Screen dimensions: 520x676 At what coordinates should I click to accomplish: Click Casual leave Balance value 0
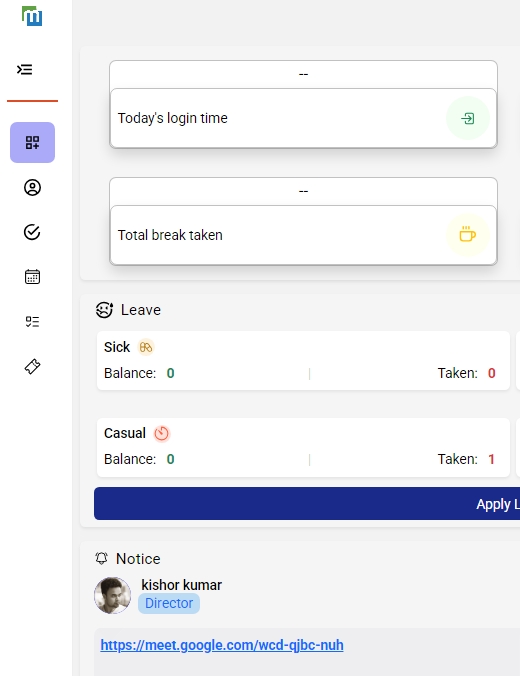coord(171,459)
